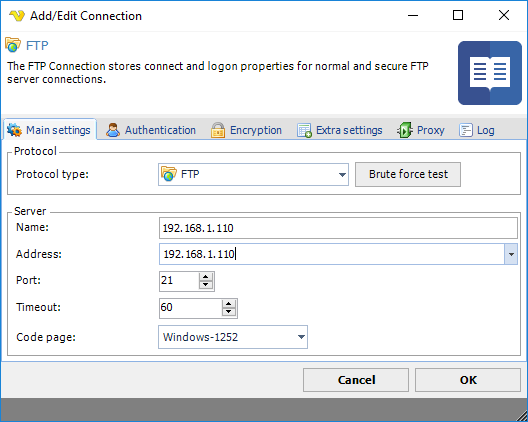Expand the Address dropdown arrow

511,254
